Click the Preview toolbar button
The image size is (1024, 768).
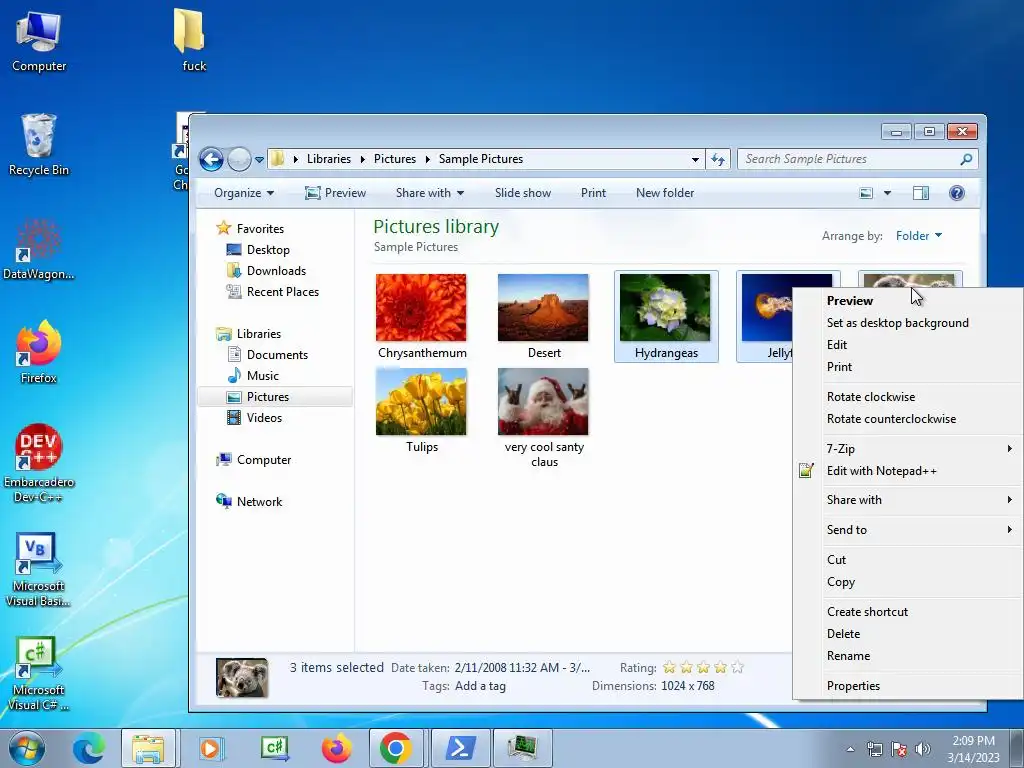click(336, 193)
